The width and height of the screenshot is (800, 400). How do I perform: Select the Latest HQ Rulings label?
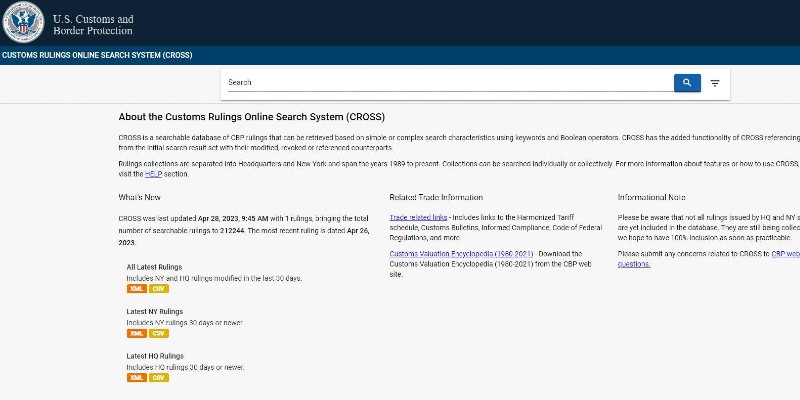click(155, 356)
